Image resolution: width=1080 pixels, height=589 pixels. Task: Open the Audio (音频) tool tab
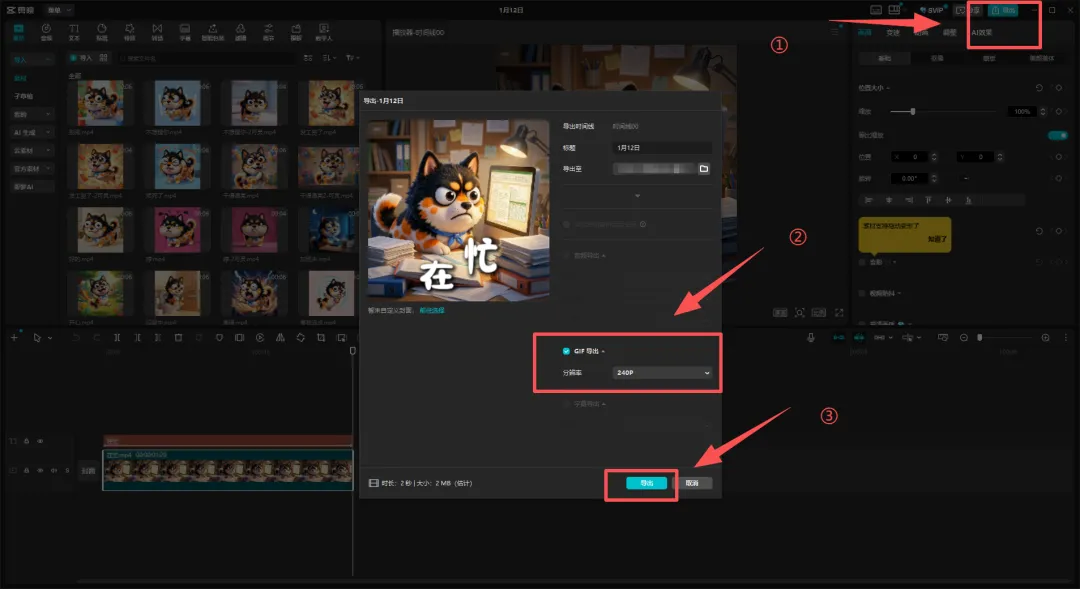(x=46, y=32)
